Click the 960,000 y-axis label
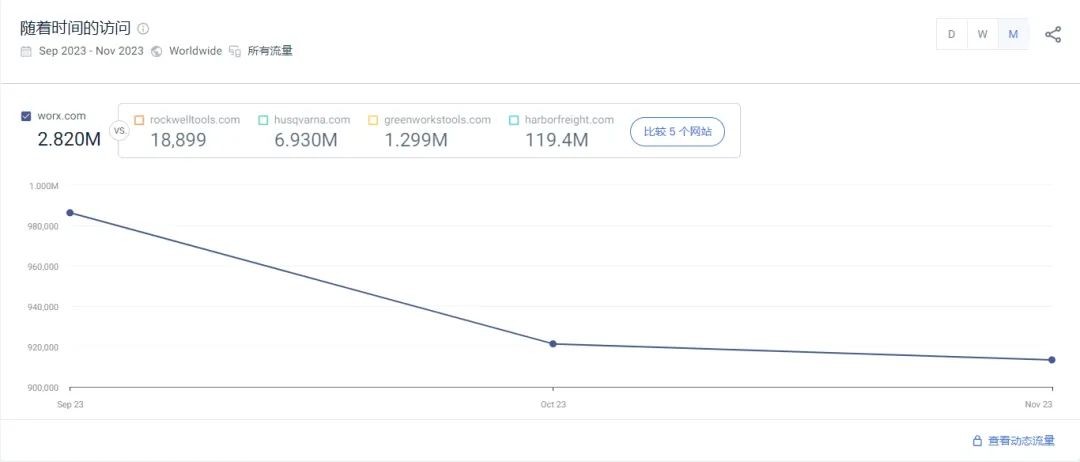The width and height of the screenshot is (1080, 462). click(43, 266)
